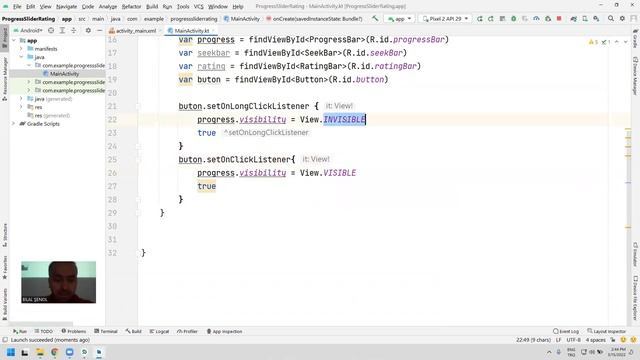Open the Event Log
Image resolution: width=640 pixels, height=360 pixels.
[x=566, y=331]
